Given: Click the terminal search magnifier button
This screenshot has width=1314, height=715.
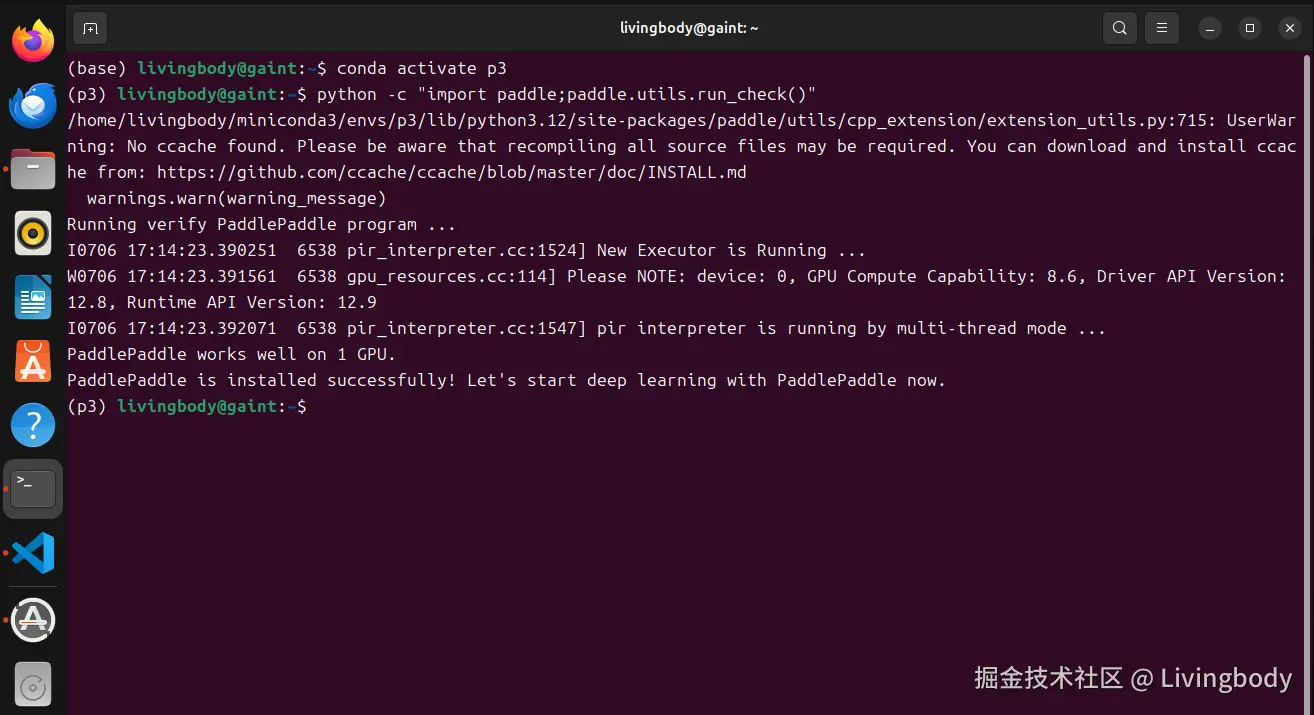Looking at the screenshot, I should pyautogui.click(x=1120, y=28).
